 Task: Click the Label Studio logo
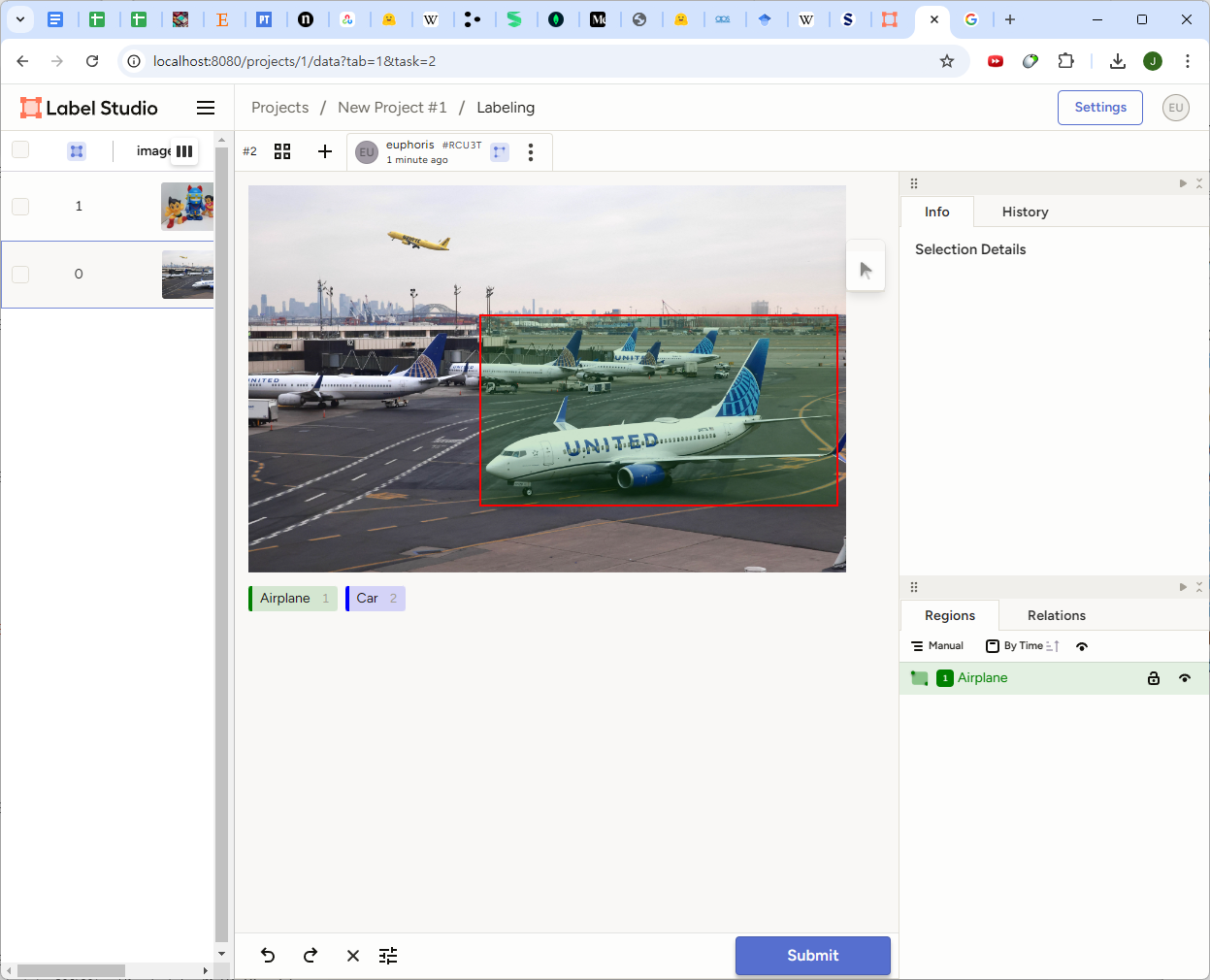(89, 108)
